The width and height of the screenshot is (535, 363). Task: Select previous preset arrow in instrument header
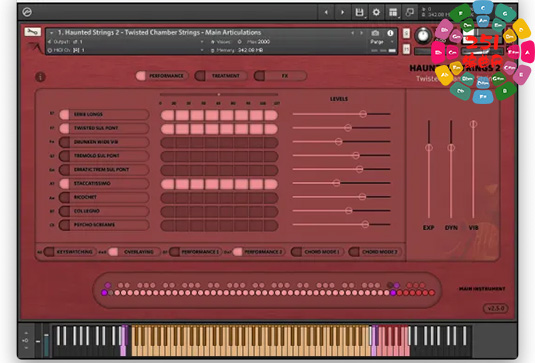[353, 33]
